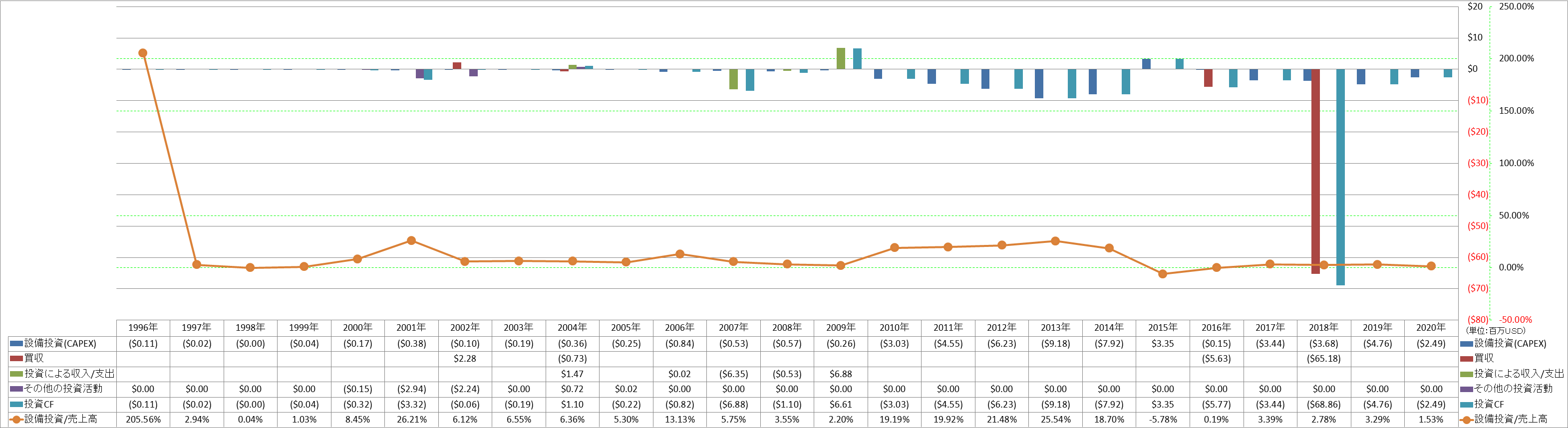Screen dimensions: 1568x428
Task: Click the 2020年 column header
Action: (x=1431, y=328)
